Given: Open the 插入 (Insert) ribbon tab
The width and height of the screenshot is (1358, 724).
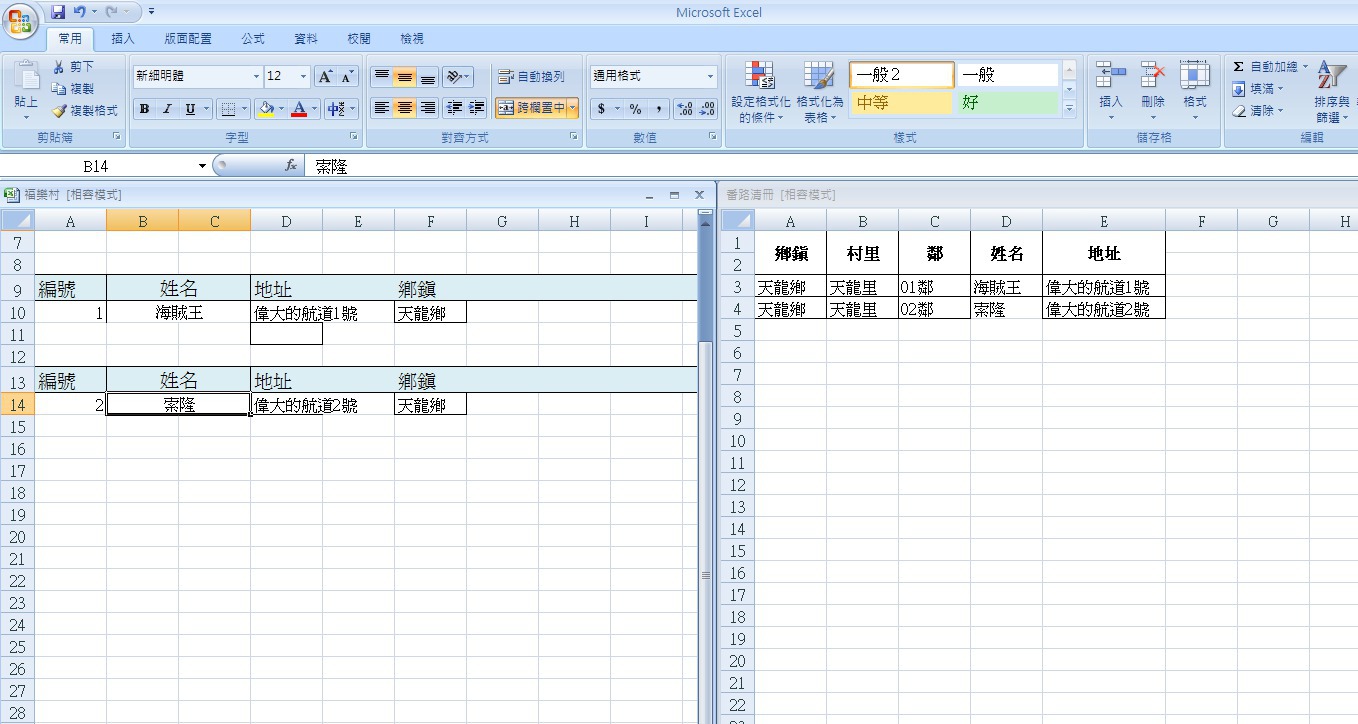Looking at the screenshot, I should (x=123, y=39).
